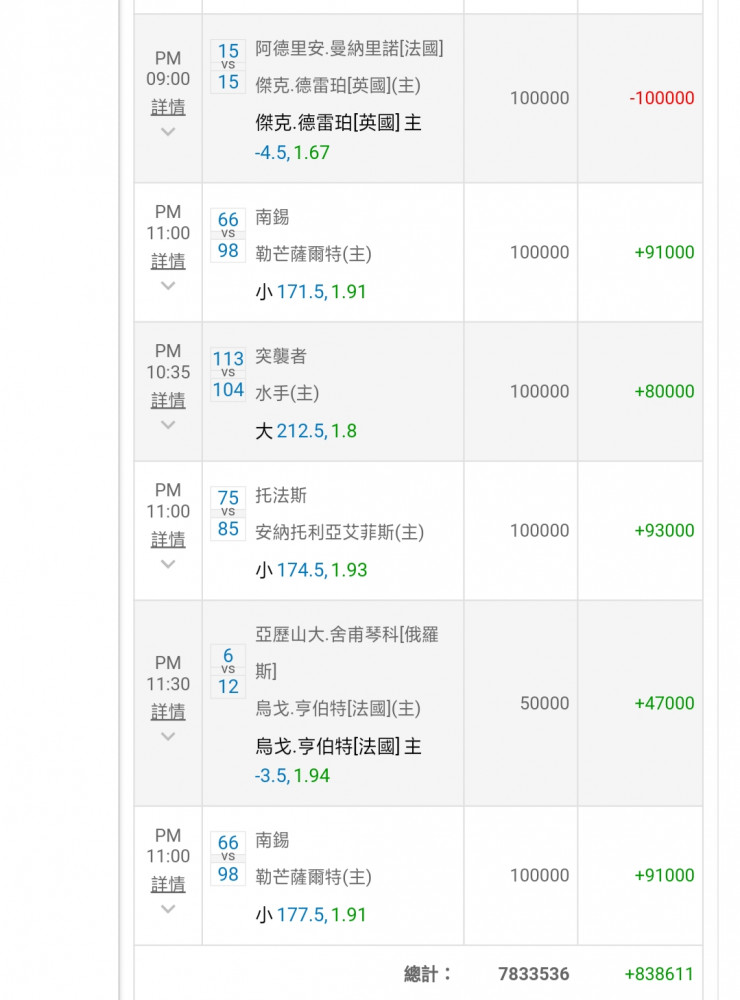Image resolution: width=740 pixels, height=1000 pixels.
Task: Click the 15 vs 15 score box
Action: click(x=228, y=66)
